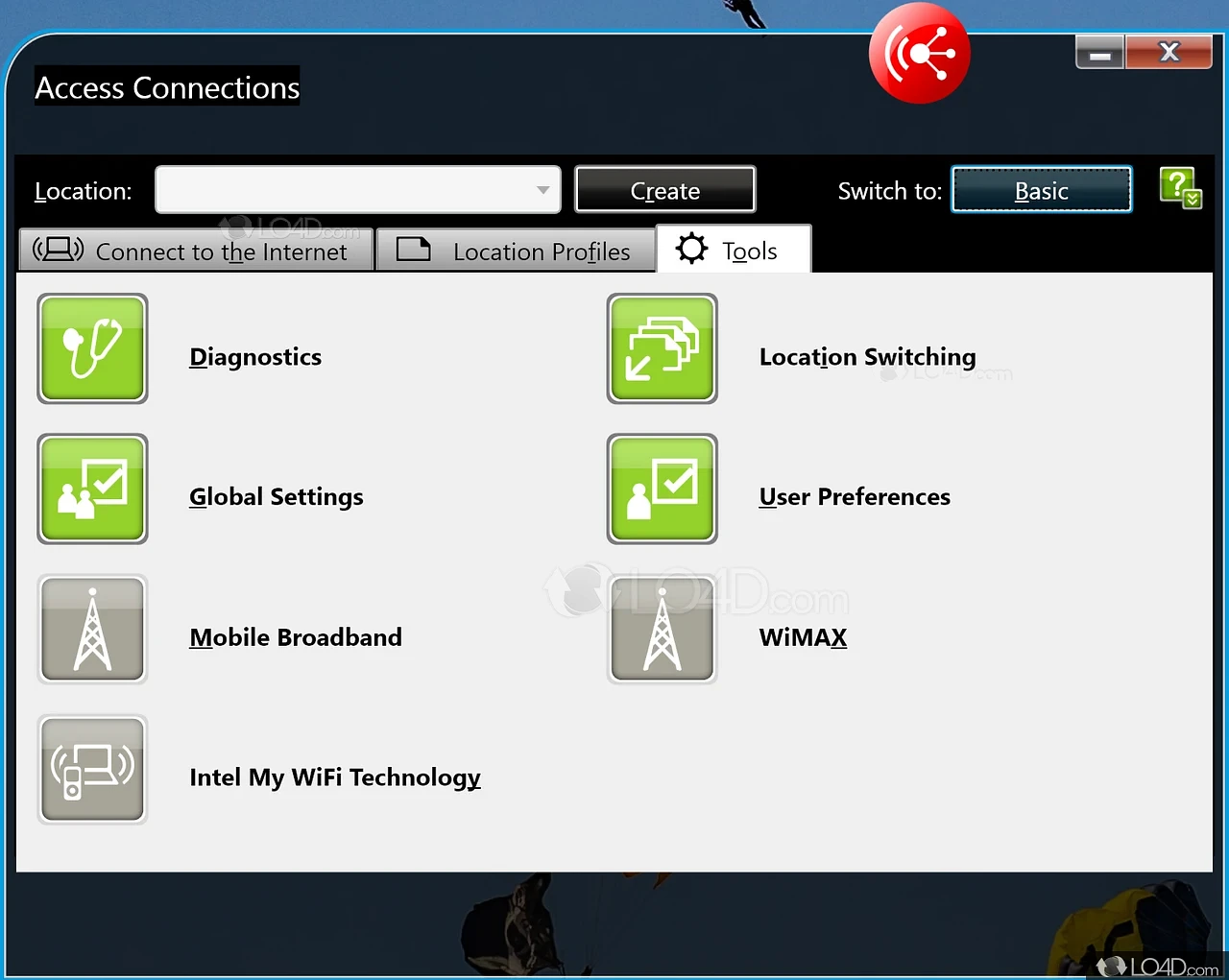Click the gear icon on Tools tab

click(x=691, y=249)
